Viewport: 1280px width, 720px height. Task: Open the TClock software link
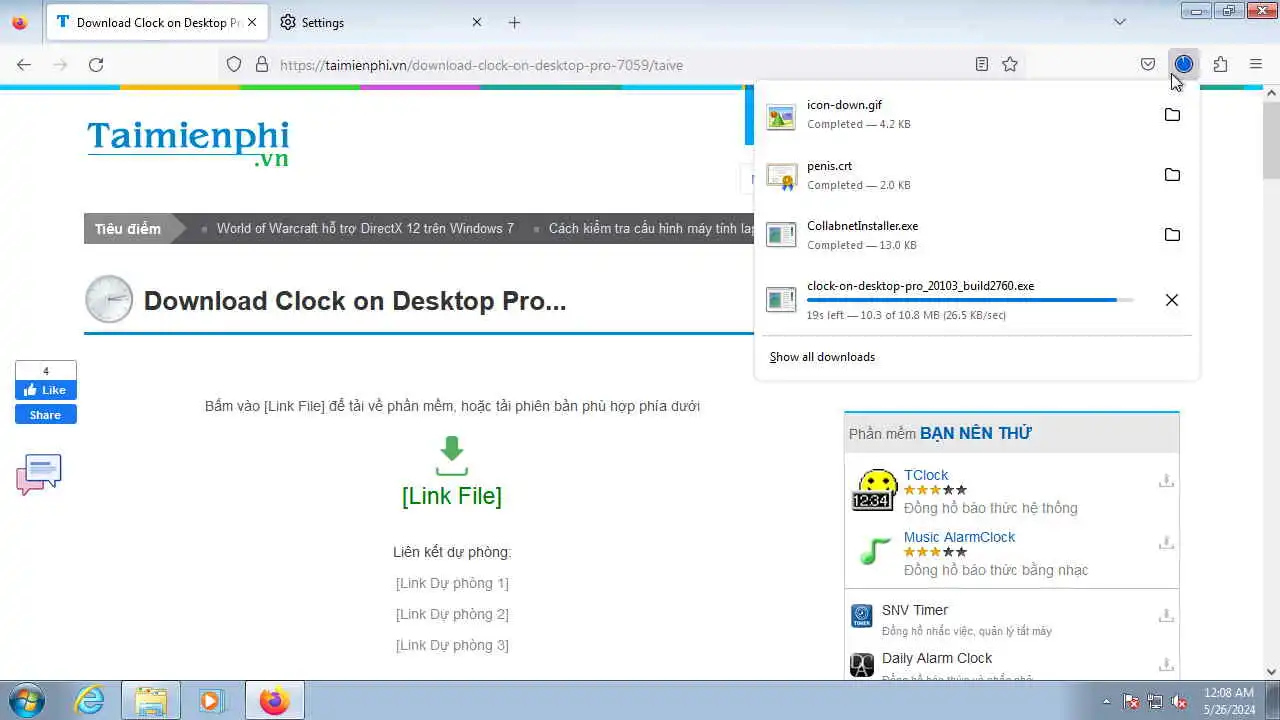pos(926,475)
